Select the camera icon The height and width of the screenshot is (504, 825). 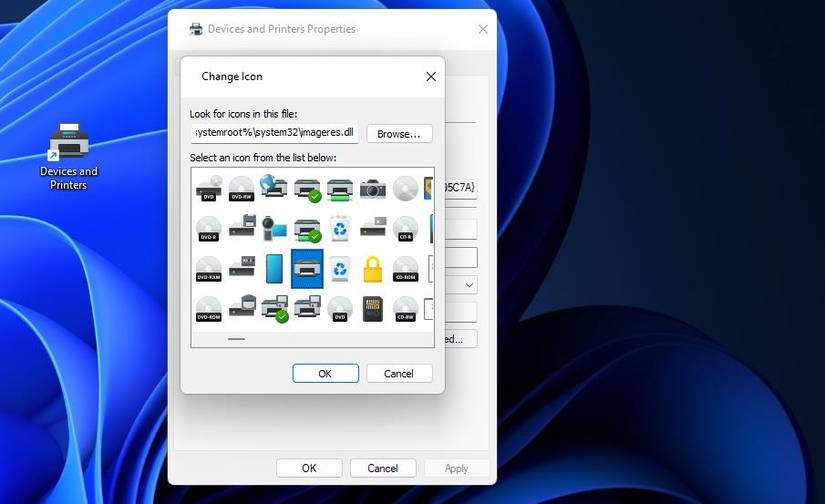click(373, 189)
